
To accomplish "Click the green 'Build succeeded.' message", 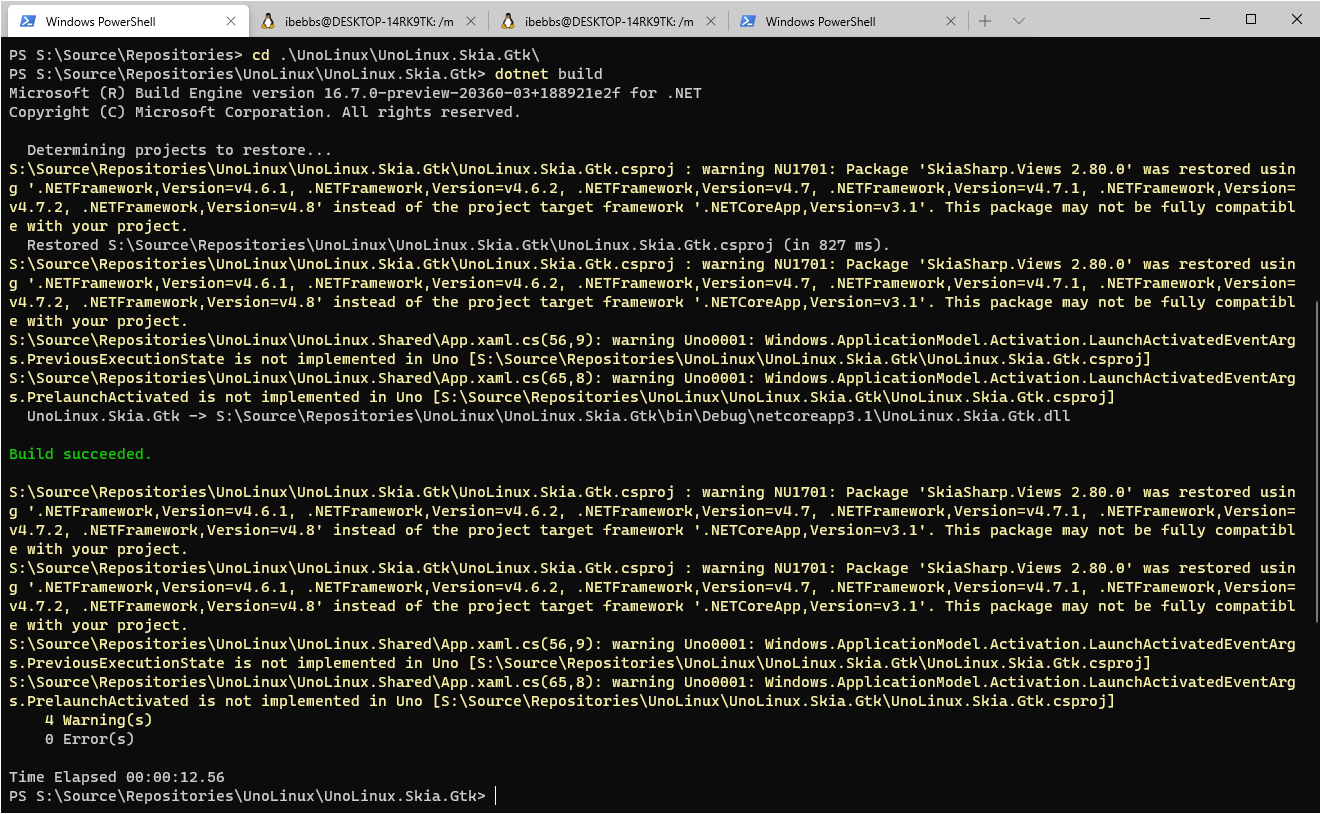I will (80, 454).
